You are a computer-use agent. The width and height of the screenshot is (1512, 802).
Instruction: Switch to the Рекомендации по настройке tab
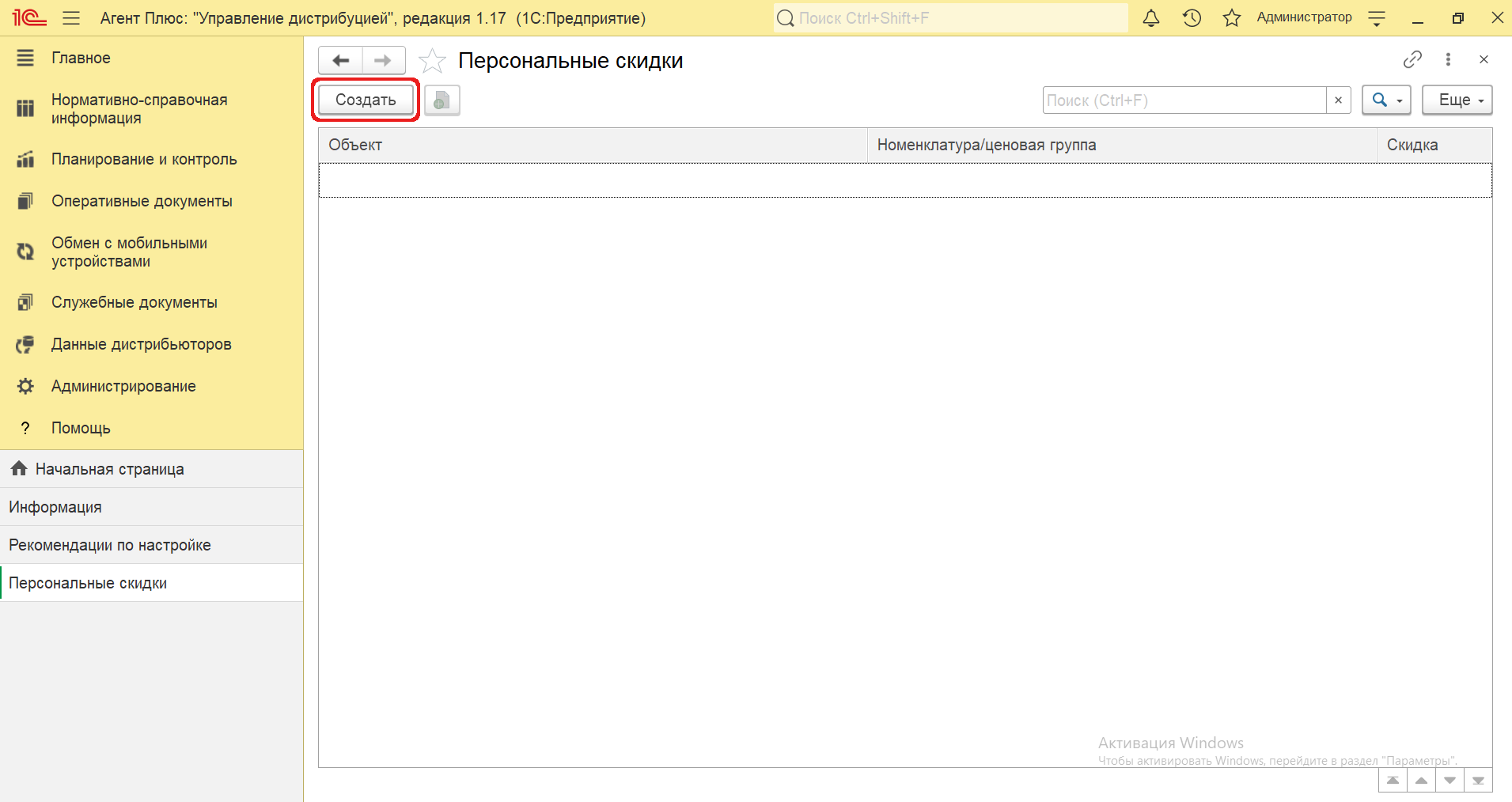tap(110, 545)
